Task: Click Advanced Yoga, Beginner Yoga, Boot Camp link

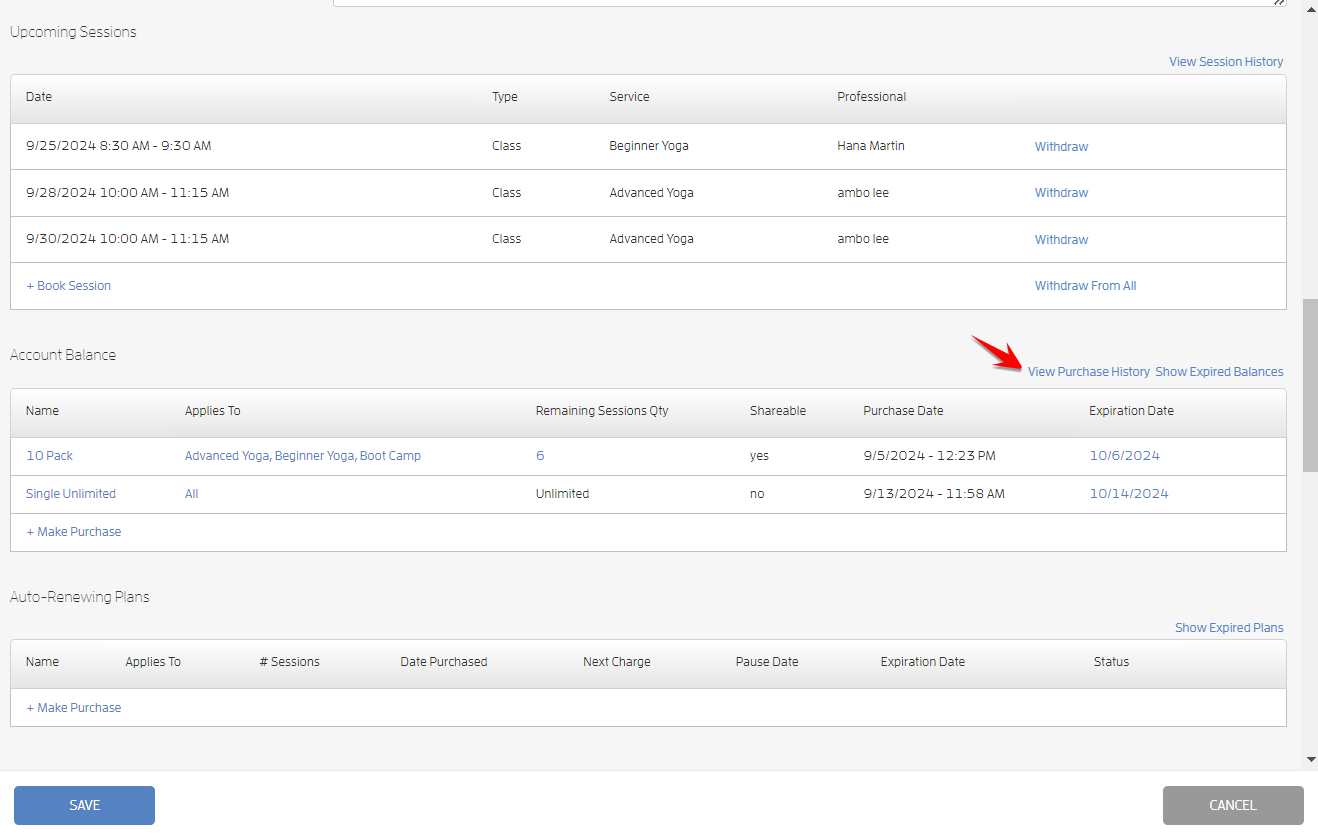Action: tap(303, 456)
